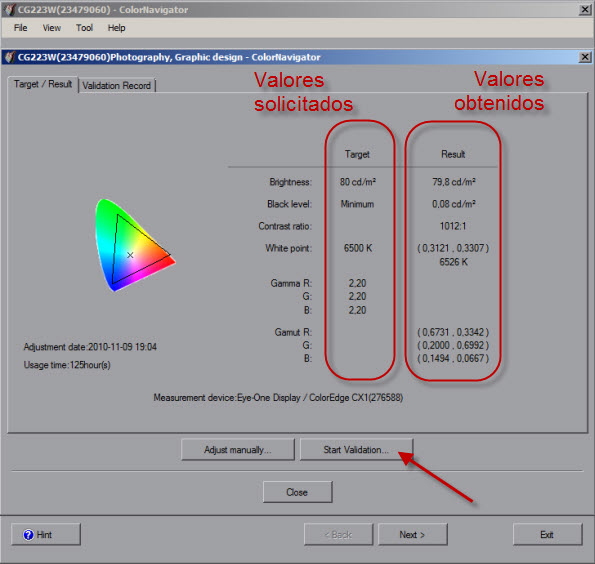Select the contrast ratio value 1012:1
595x564 pixels.
453,226
